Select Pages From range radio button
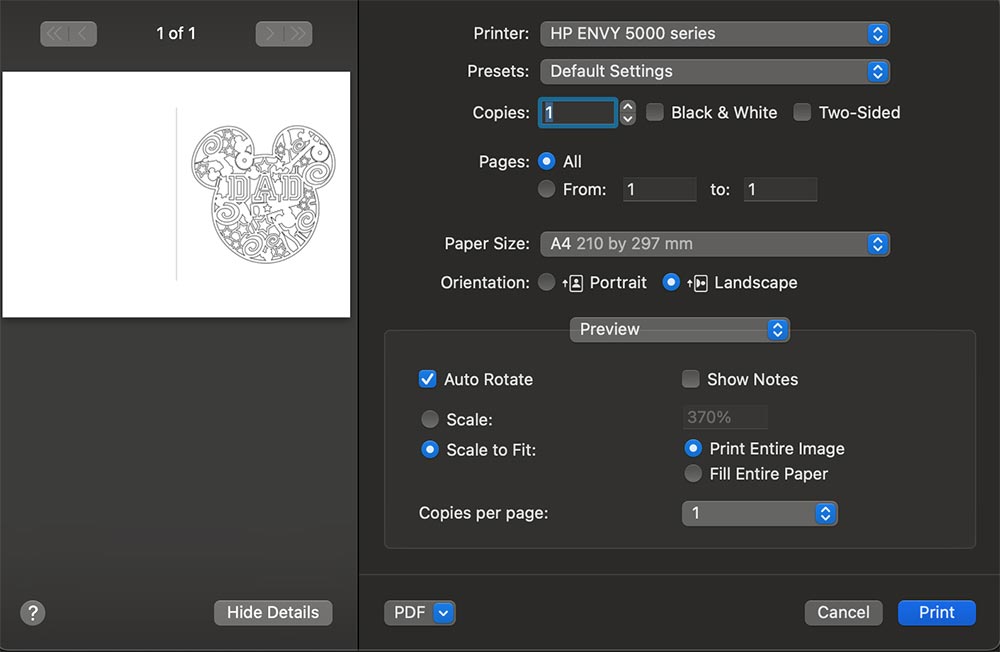Screen dimensions: 1000x652 pos(547,189)
